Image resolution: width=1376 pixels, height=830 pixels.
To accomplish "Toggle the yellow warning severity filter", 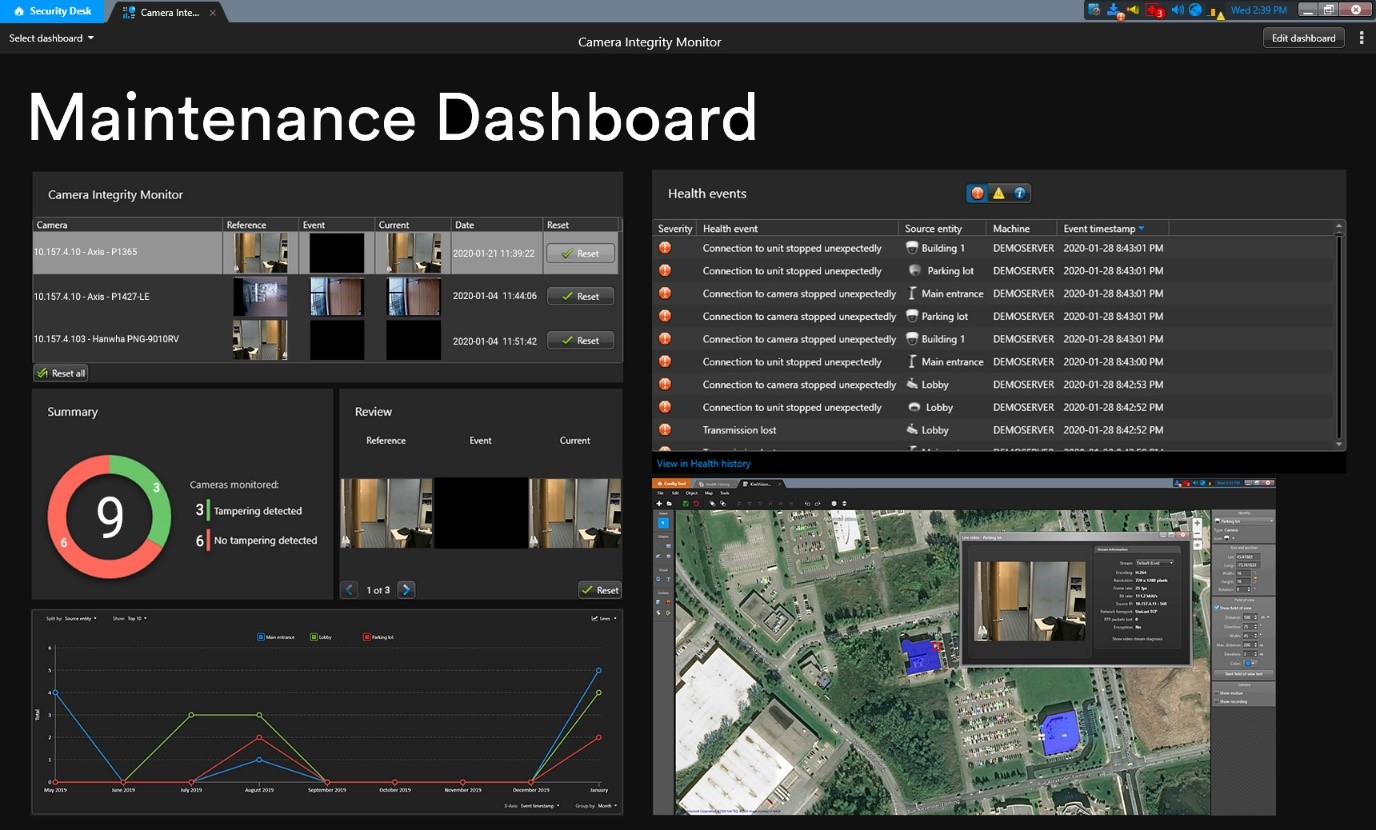I will click(x=999, y=193).
